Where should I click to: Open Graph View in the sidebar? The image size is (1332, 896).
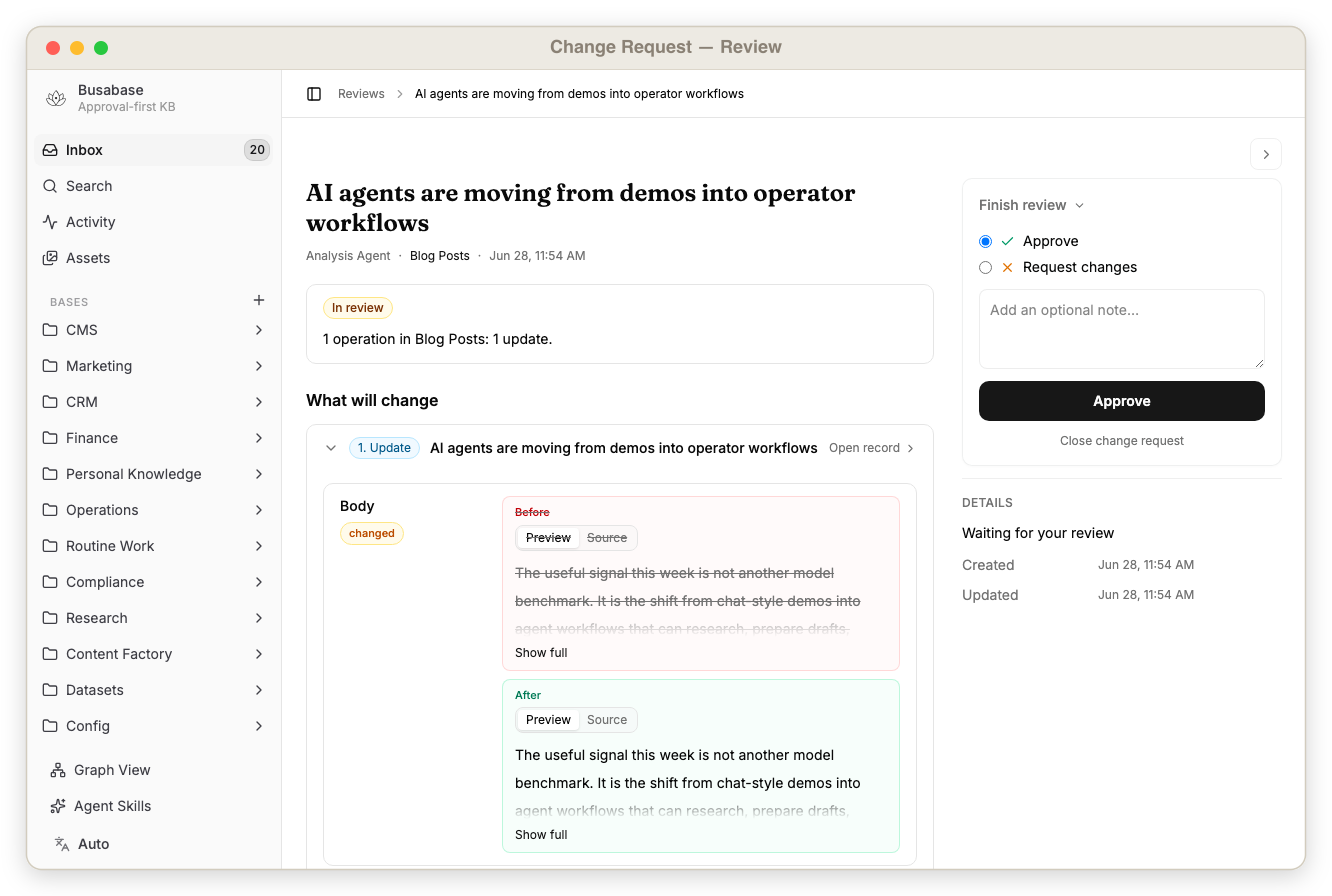coord(155,770)
